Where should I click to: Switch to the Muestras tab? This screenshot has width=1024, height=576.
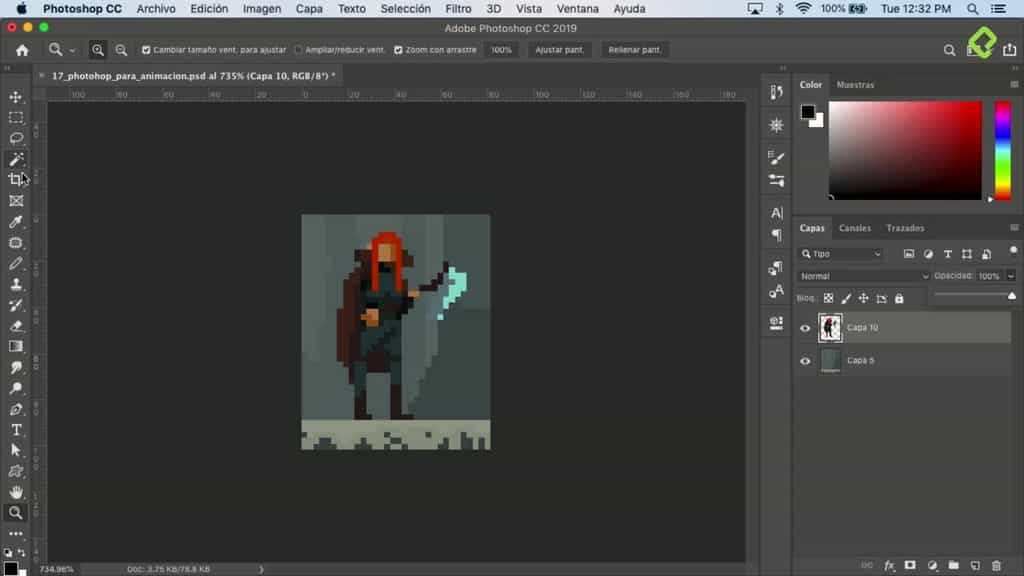tap(855, 85)
